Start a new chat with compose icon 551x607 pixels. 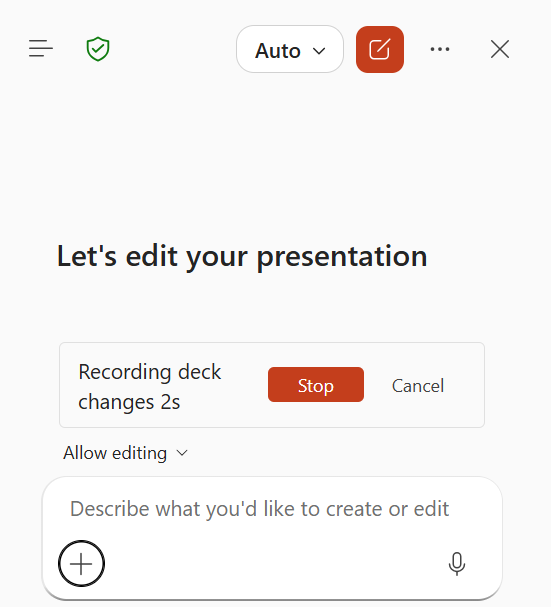click(380, 49)
